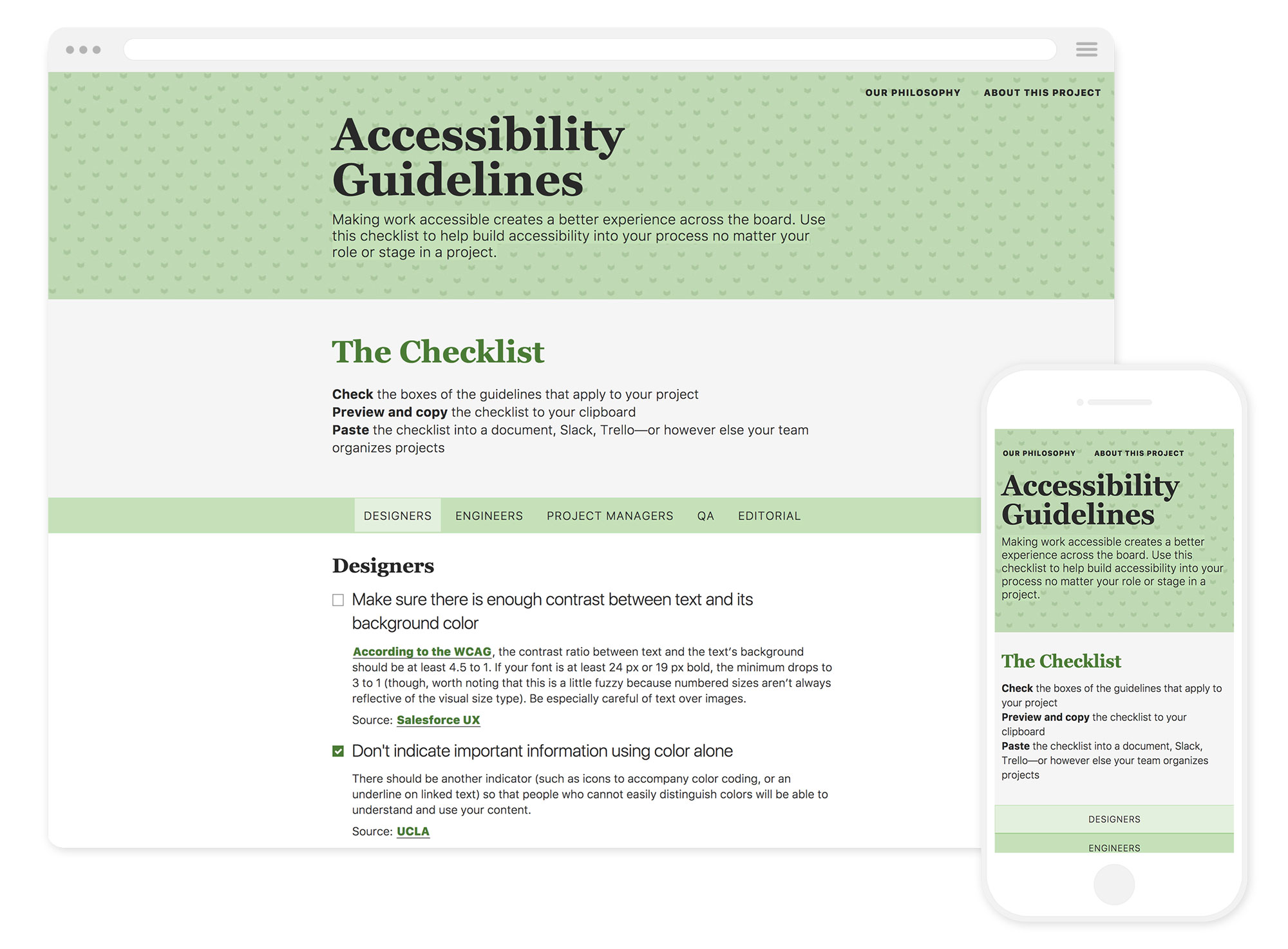Click the mobile DESIGNERS section
Viewport: 1288px width, 949px height.
click(1116, 819)
